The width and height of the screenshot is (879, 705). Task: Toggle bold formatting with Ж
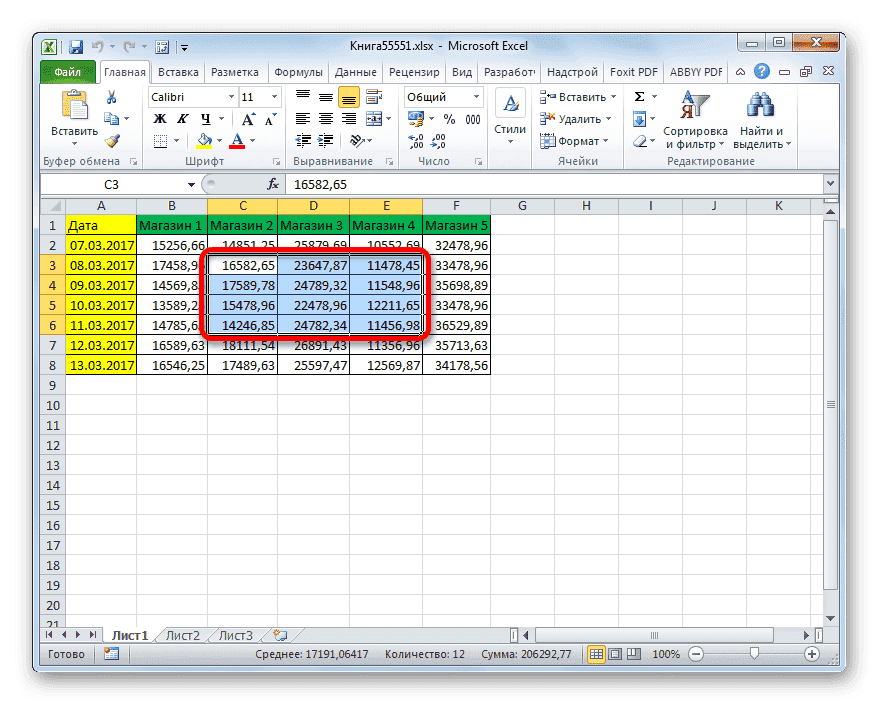(x=160, y=119)
